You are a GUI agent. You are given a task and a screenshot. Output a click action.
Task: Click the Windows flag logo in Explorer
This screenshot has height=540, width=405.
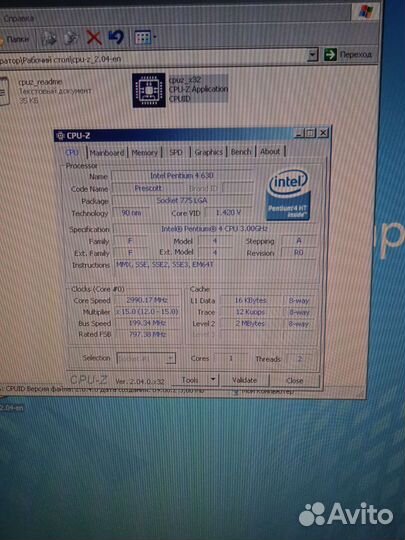(366, 12)
